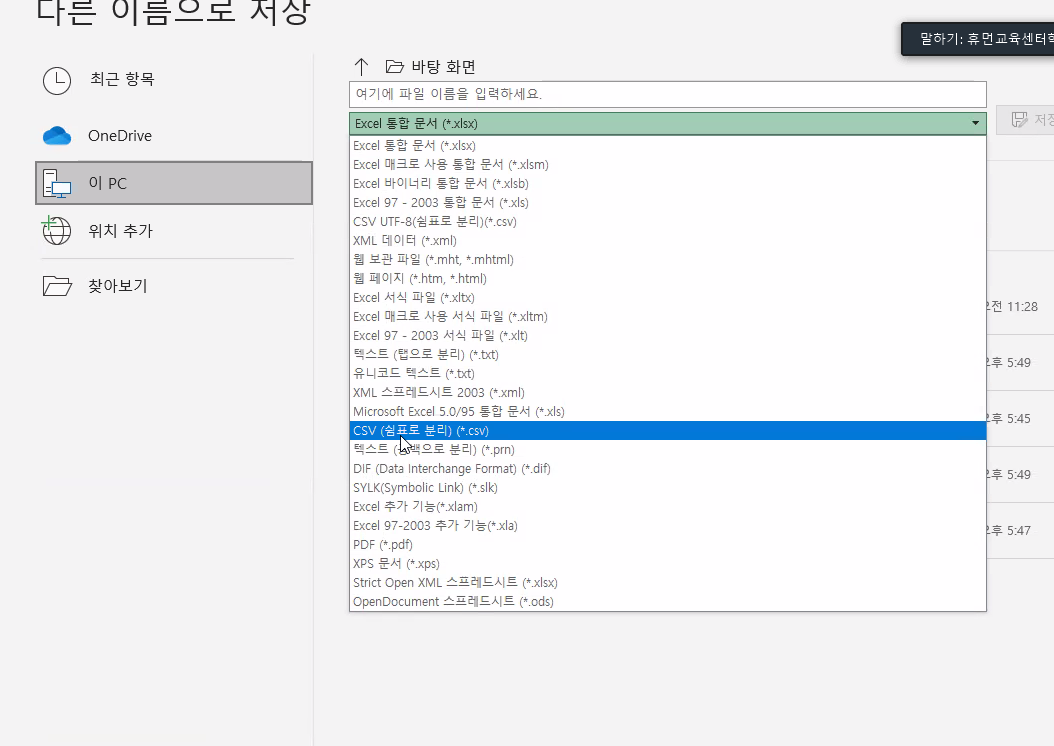Click the 이 PC computer icon
Screen dimensions: 1054x746
tap(57, 183)
